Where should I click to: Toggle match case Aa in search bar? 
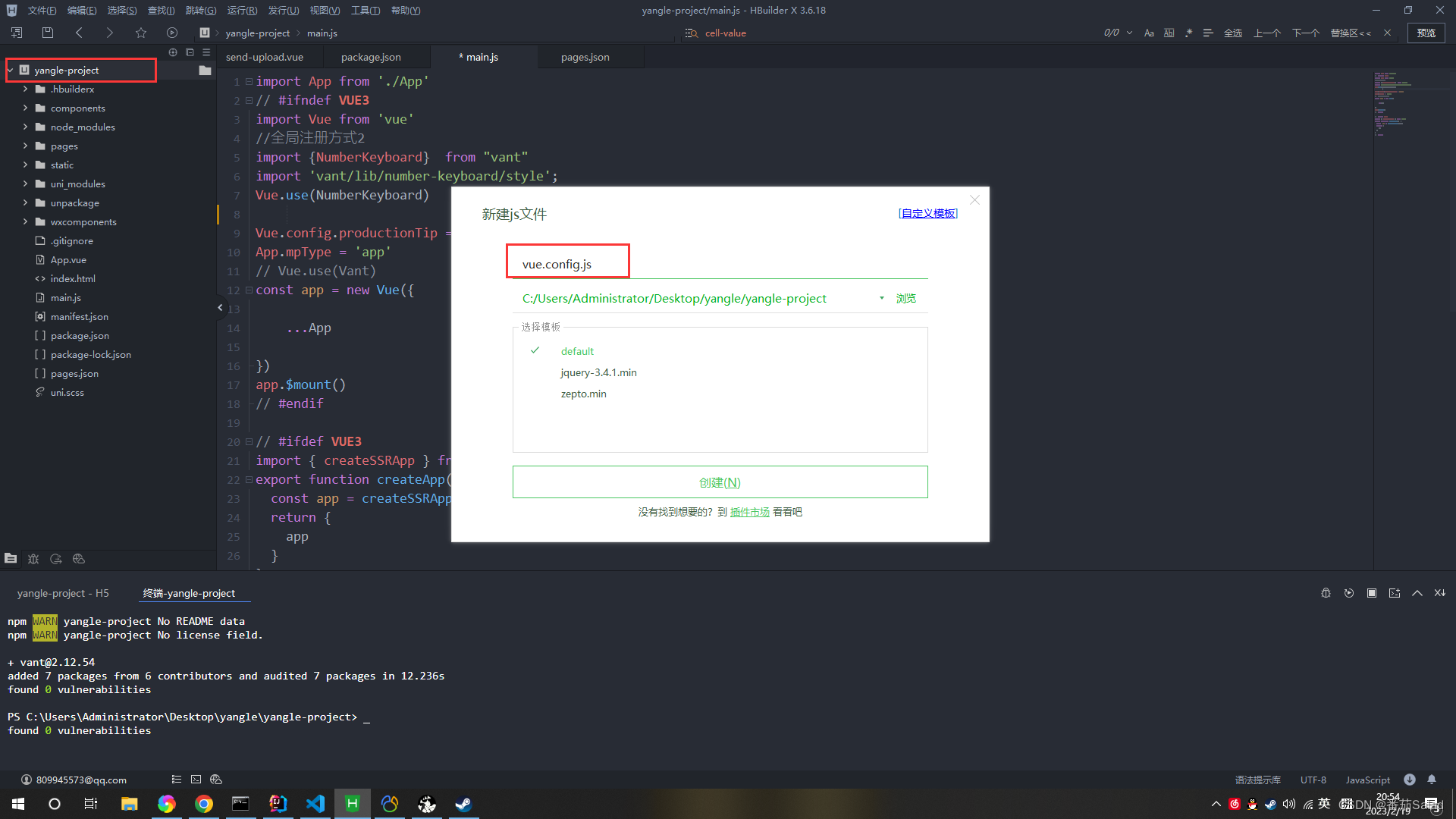[1149, 33]
